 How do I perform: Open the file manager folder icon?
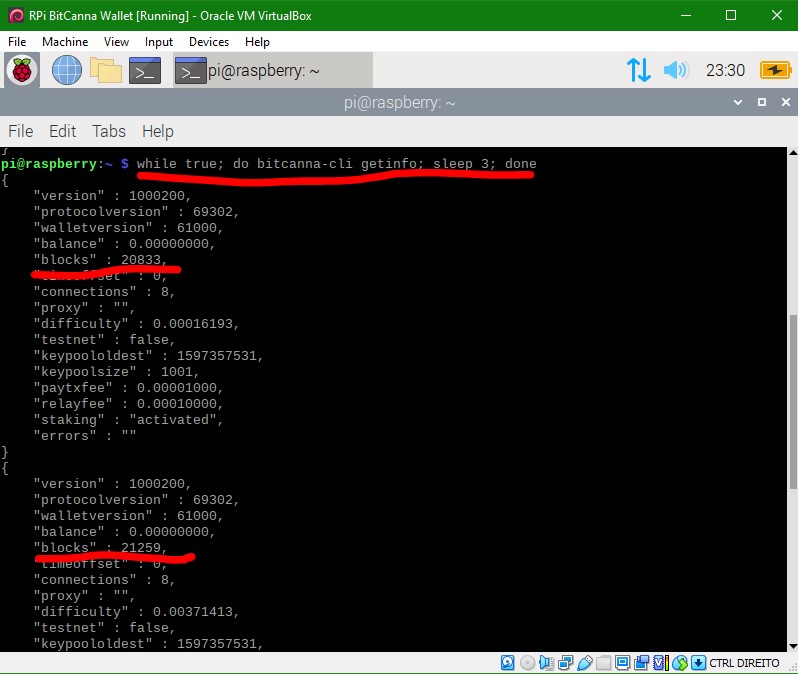(106, 70)
